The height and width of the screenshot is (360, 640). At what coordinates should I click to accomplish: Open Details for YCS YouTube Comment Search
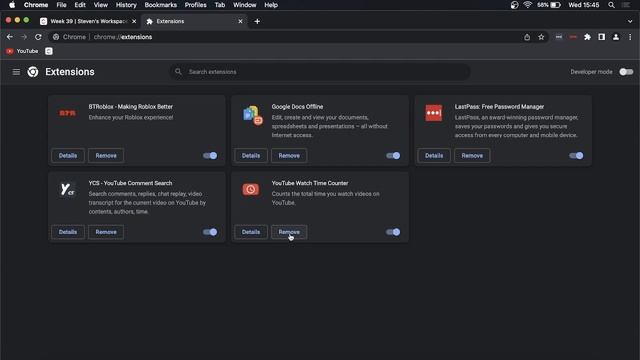click(68, 232)
